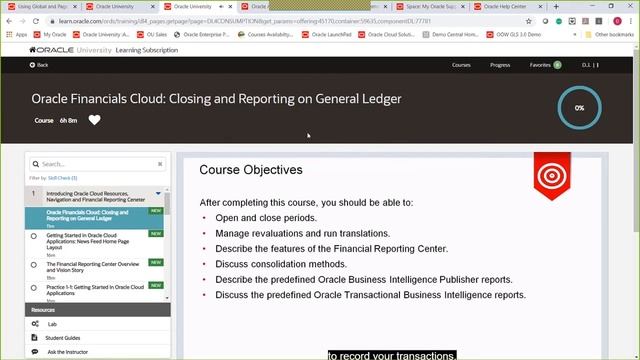Select radio for Getting Started in Oracle Cloud Applications

pyautogui.click(x=34, y=236)
